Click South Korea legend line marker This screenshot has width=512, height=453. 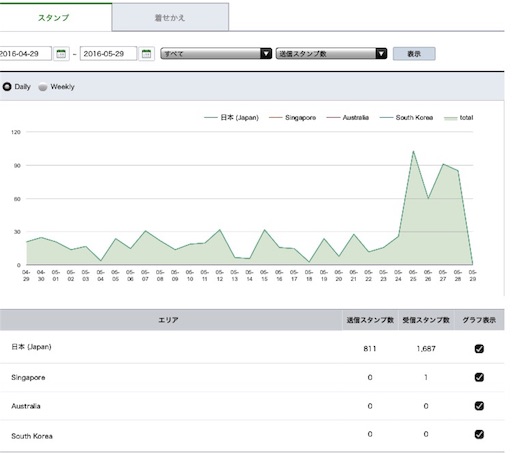[386, 118]
